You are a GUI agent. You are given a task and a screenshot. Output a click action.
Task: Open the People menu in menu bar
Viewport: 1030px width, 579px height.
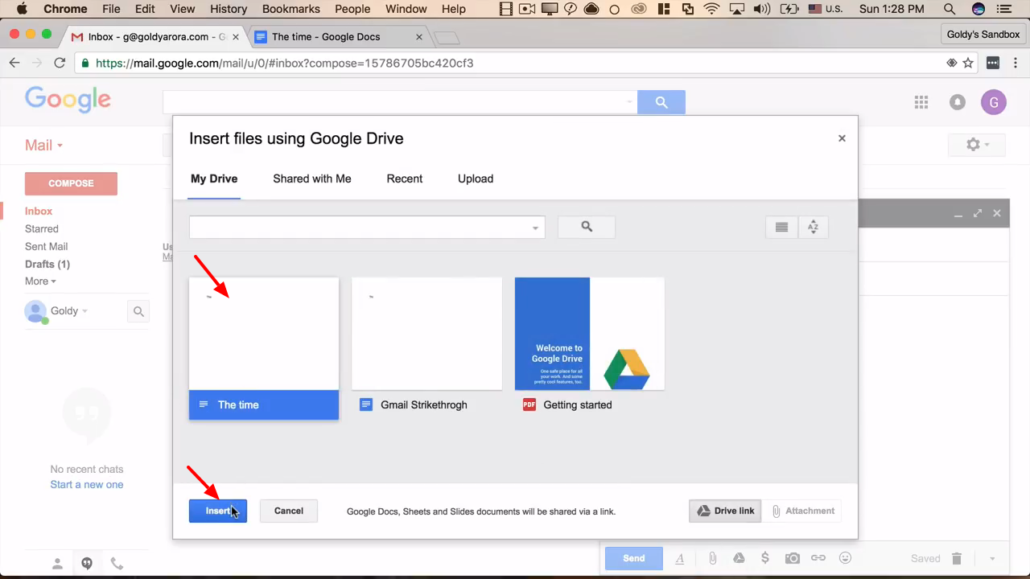click(x=352, y=9)
